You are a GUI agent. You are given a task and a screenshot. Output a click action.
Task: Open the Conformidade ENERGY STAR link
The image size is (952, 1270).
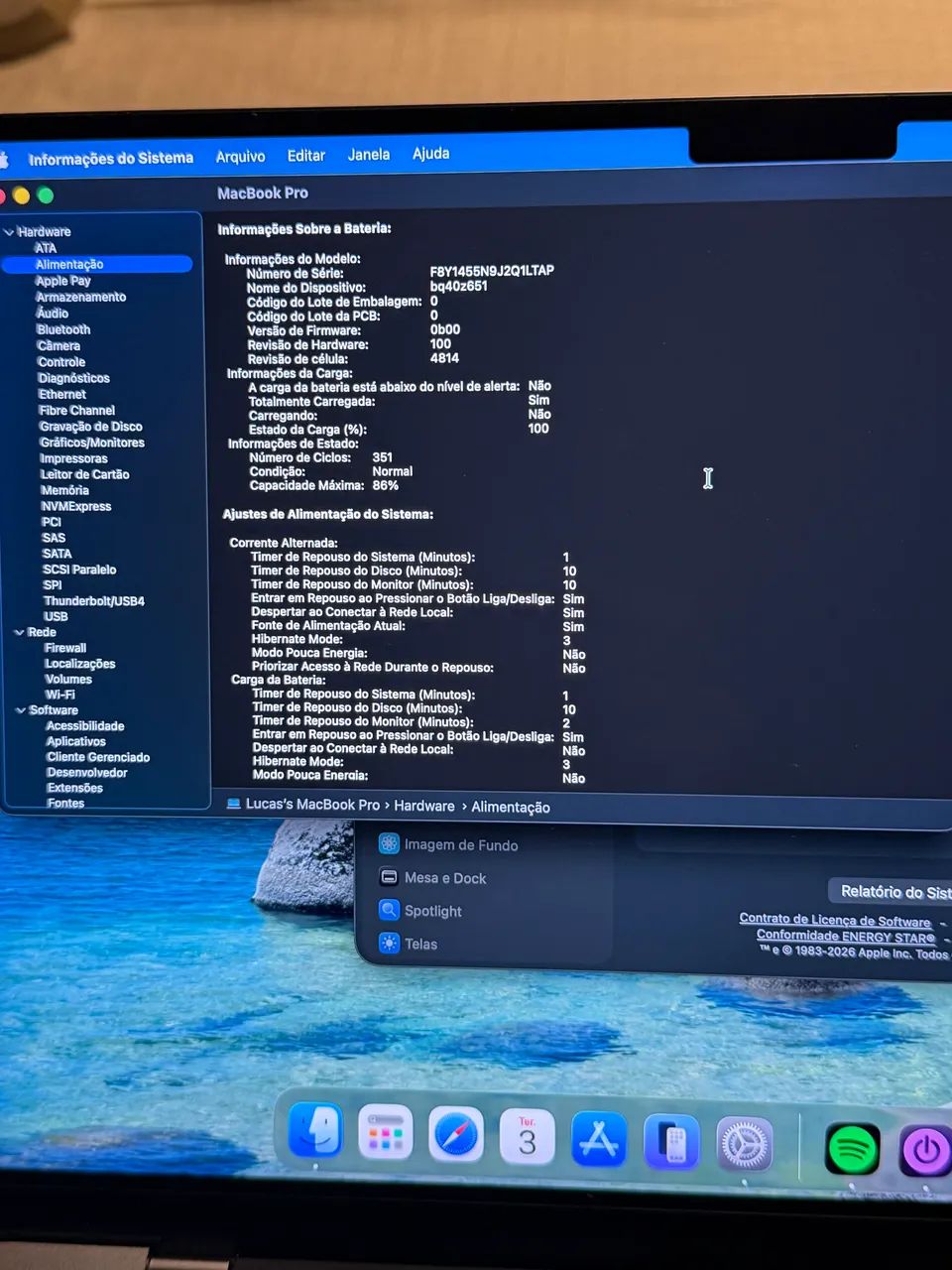tap(846, 936)
